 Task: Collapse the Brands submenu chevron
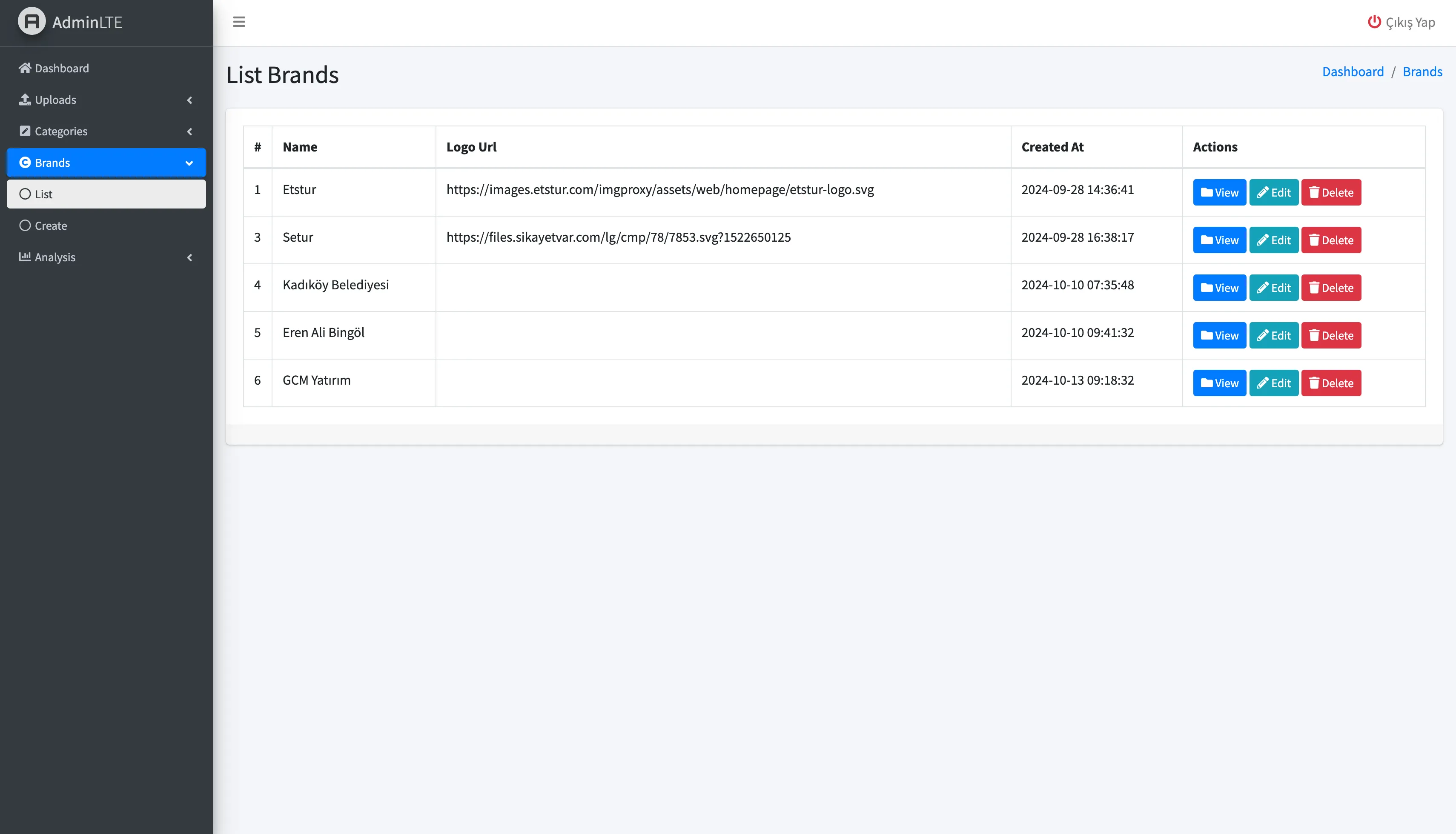[x=189, y=163]
